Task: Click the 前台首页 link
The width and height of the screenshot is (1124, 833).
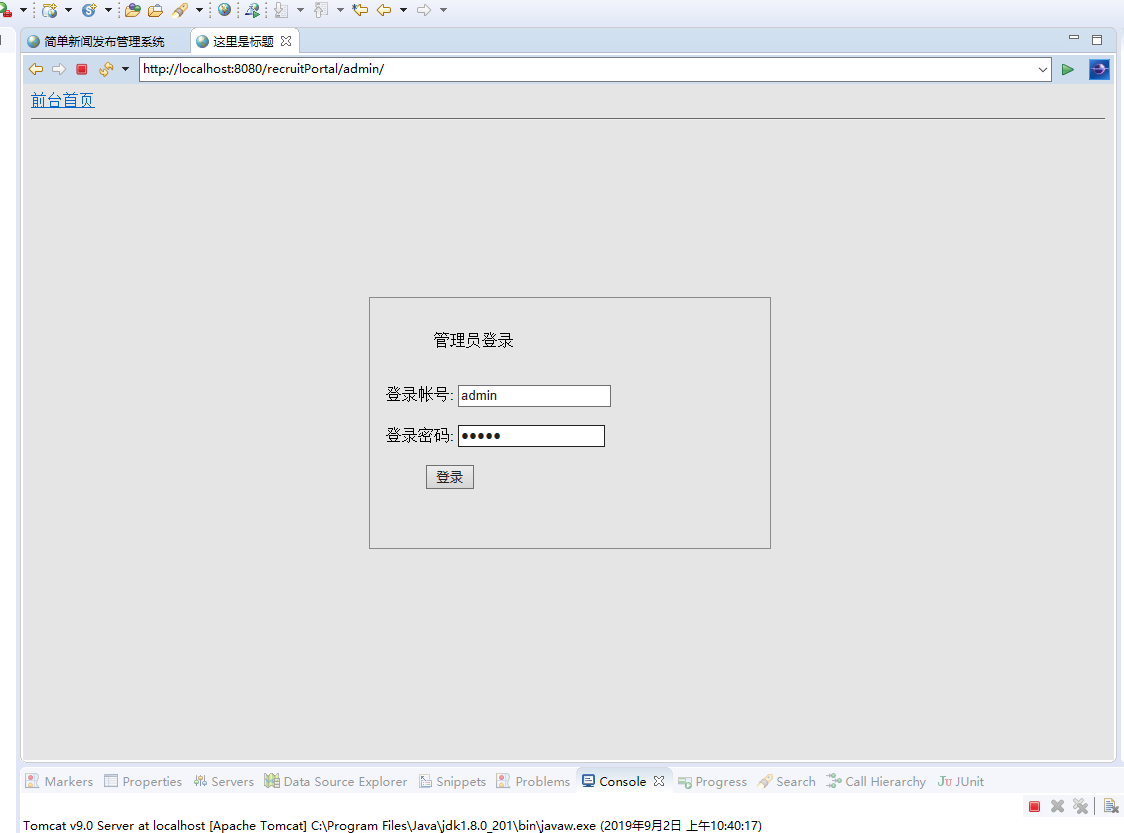Action: (62, 100)
